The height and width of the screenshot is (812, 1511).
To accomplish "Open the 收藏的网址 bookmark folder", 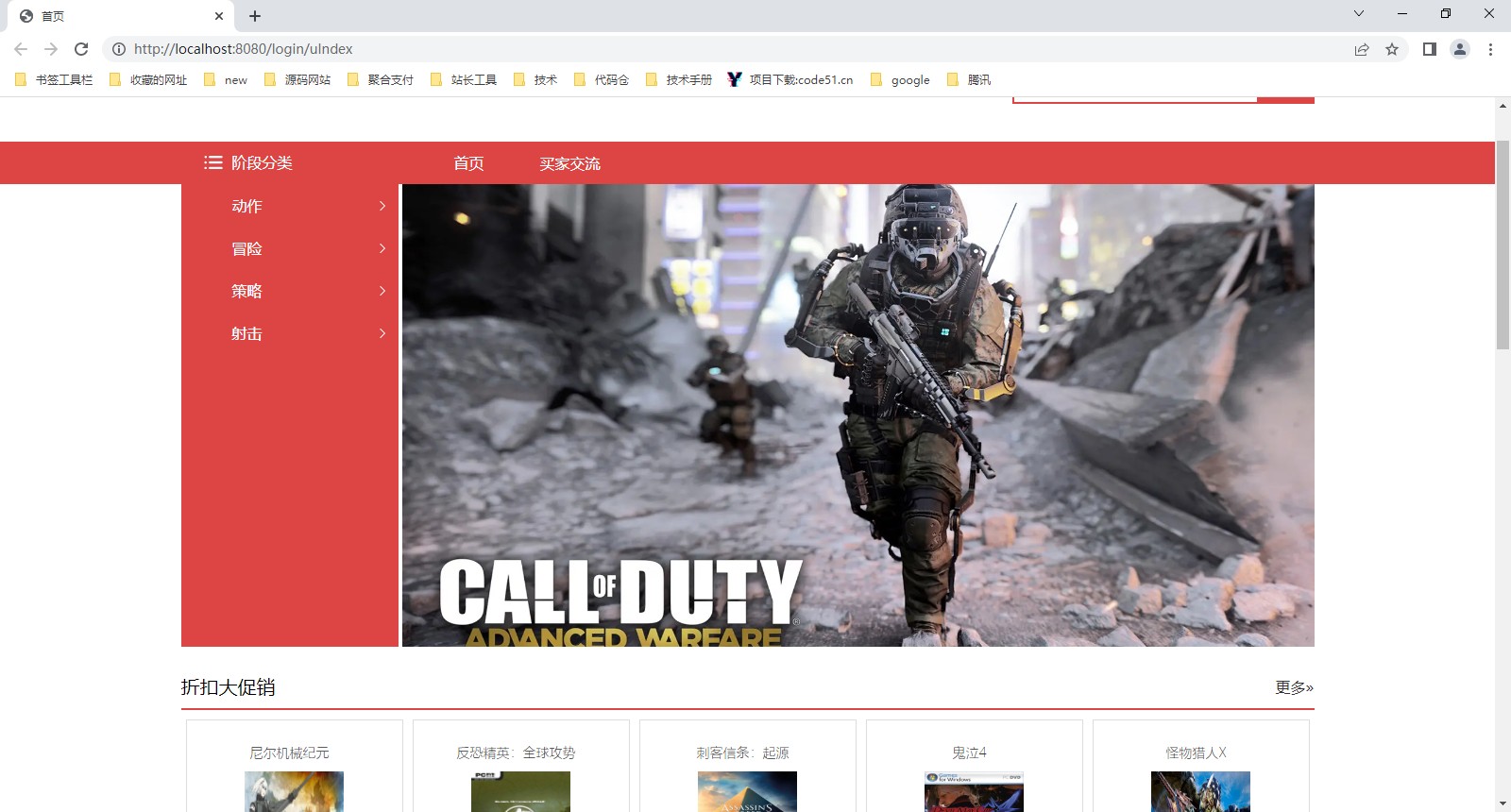I will tap(148, 80).
